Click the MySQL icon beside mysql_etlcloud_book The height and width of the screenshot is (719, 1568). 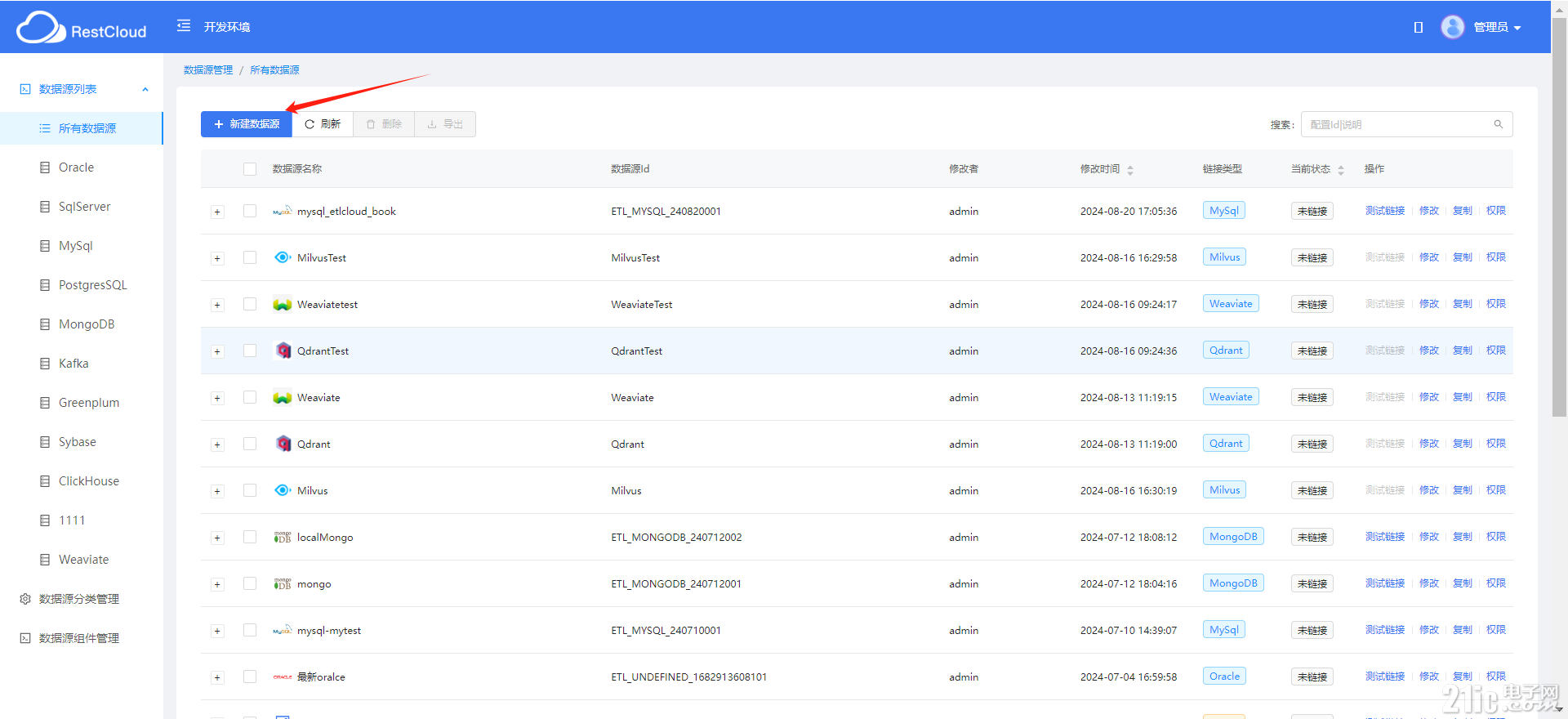coord(283,211)
